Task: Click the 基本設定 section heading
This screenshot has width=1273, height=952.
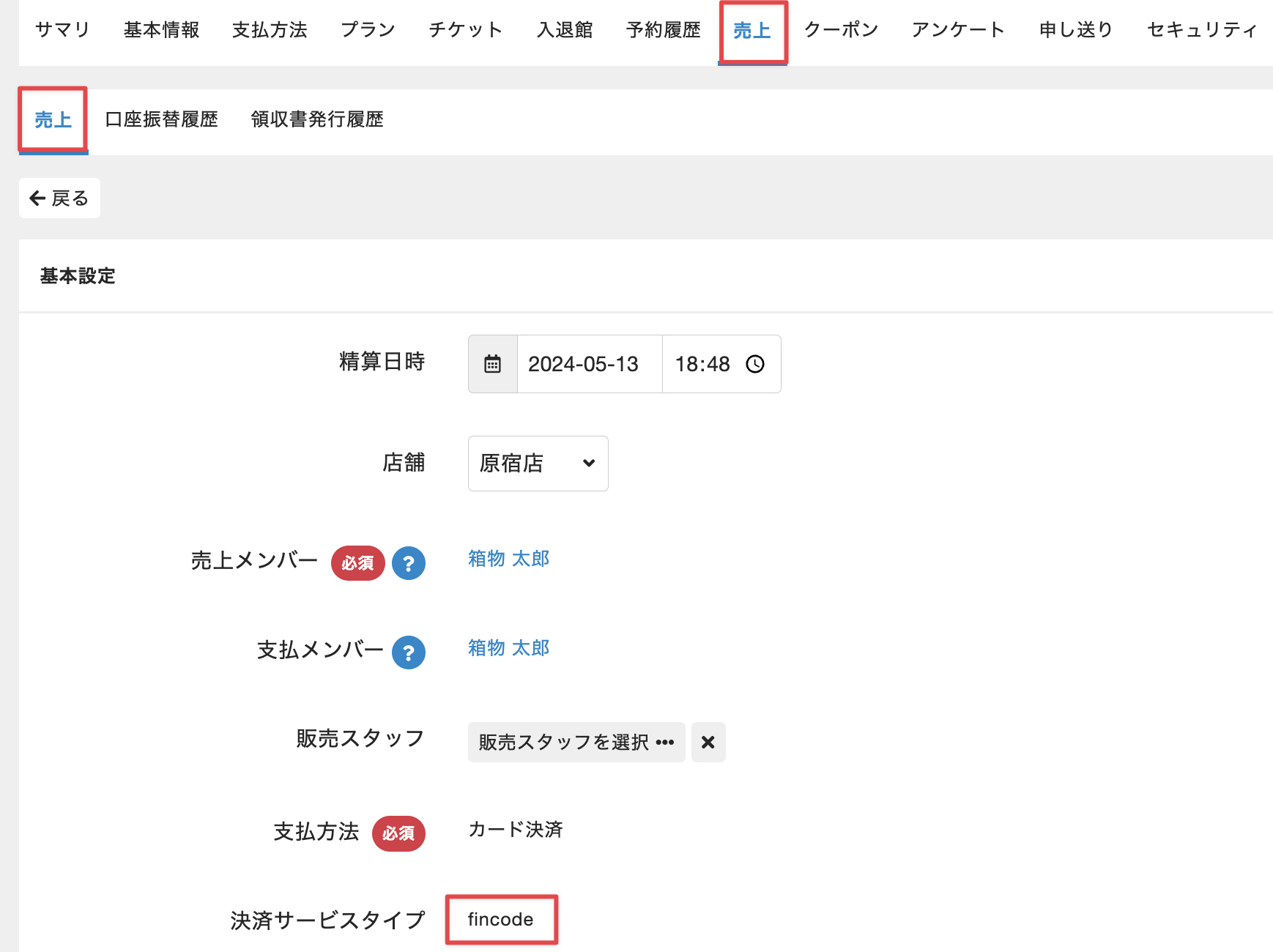Action: pyautogui.click(x=78, y=276)
